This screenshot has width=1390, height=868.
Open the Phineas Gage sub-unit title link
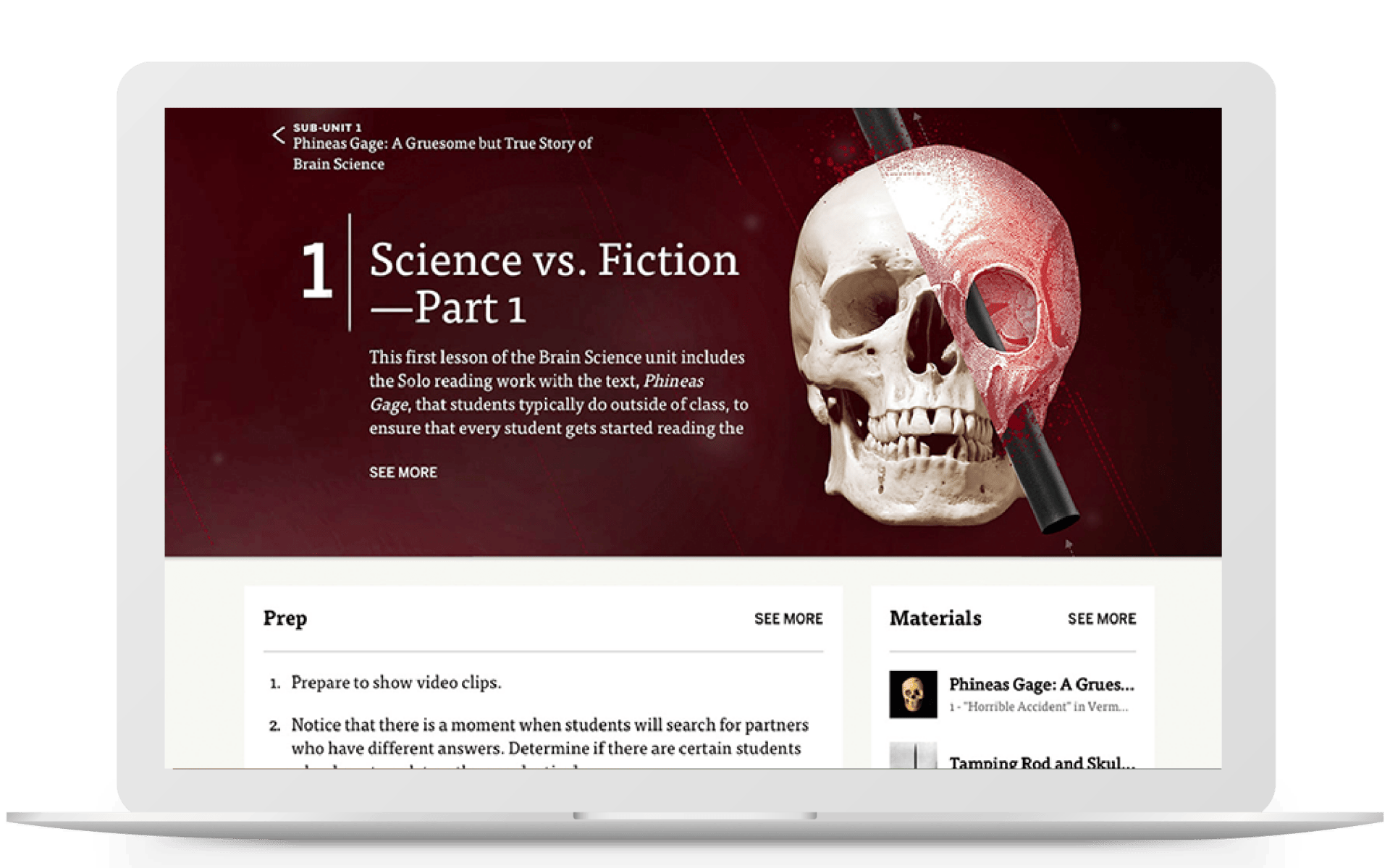pos(442,153)
